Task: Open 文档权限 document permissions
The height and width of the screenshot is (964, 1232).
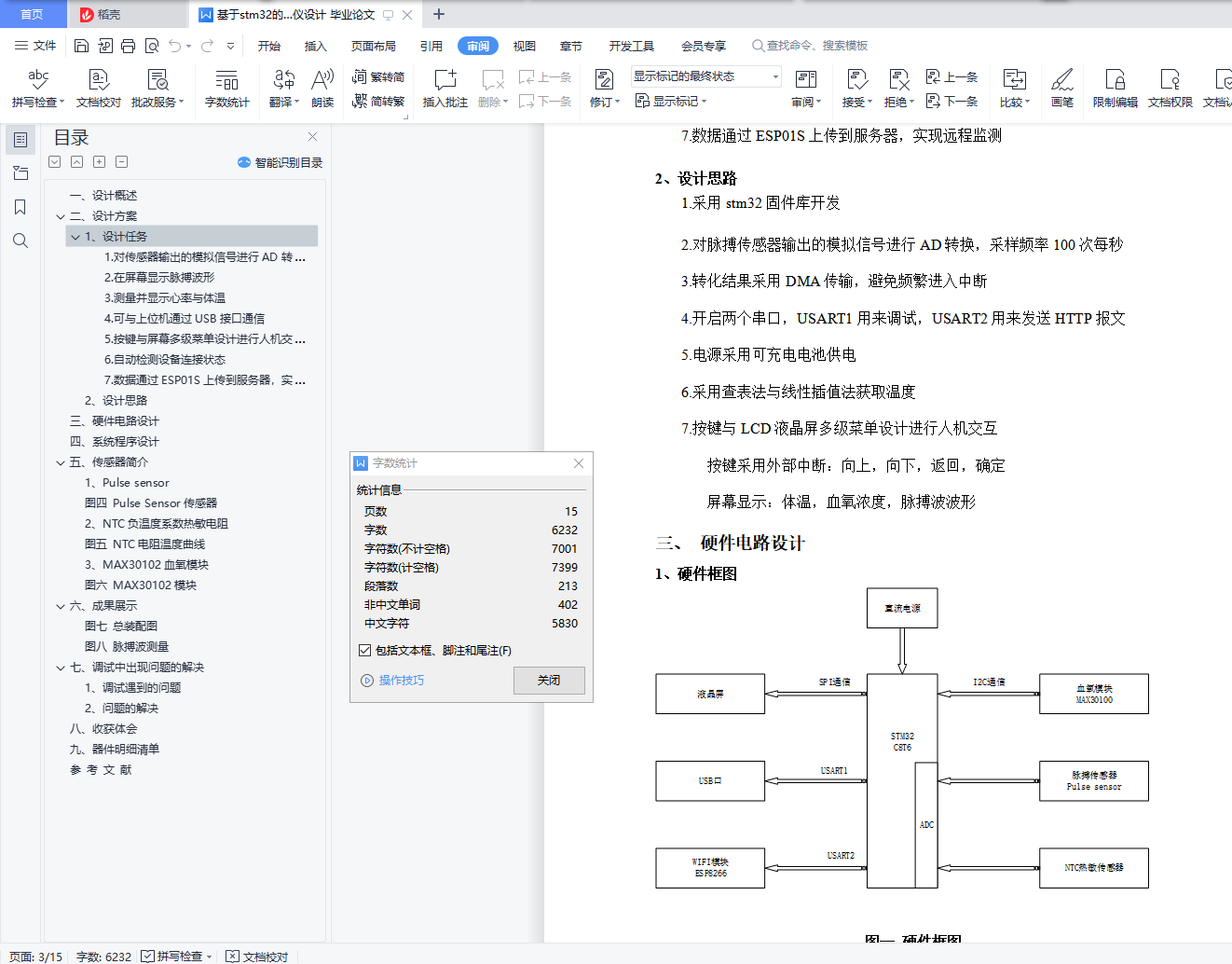Action: point(1170,89)
